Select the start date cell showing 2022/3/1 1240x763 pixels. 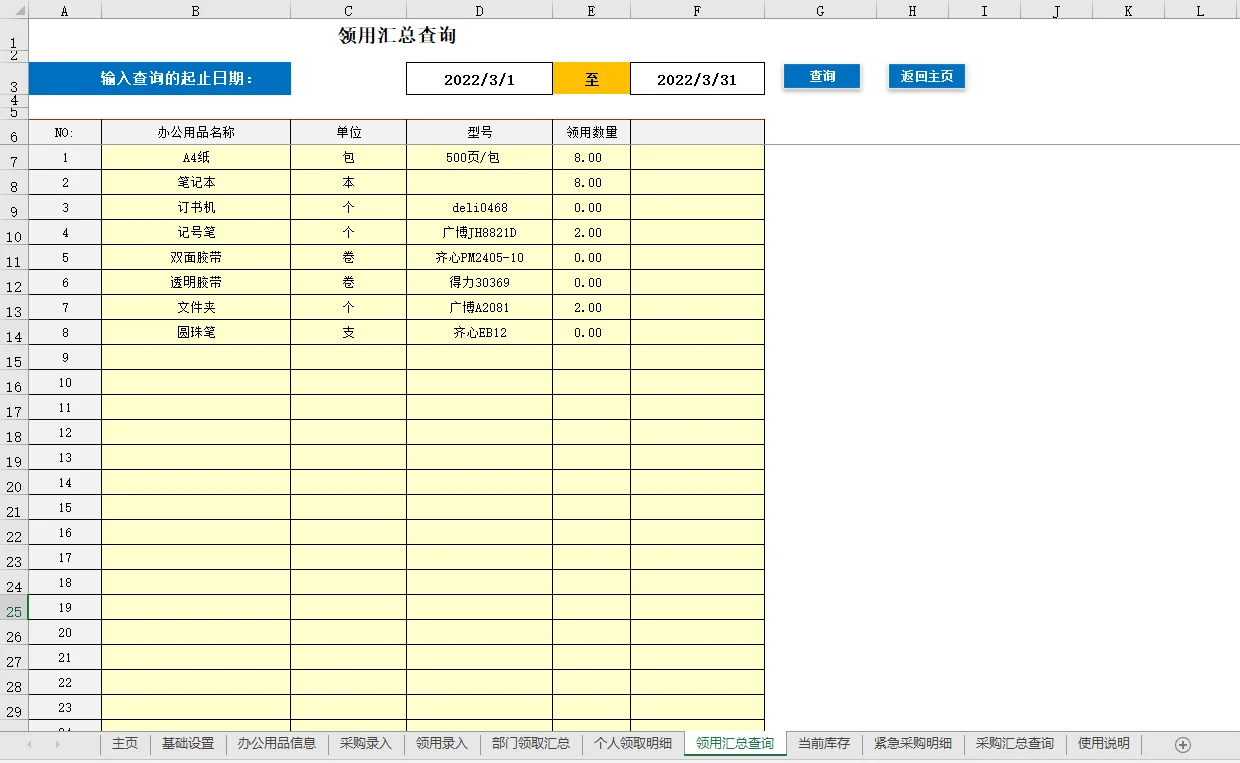click(x=479, y=77)
